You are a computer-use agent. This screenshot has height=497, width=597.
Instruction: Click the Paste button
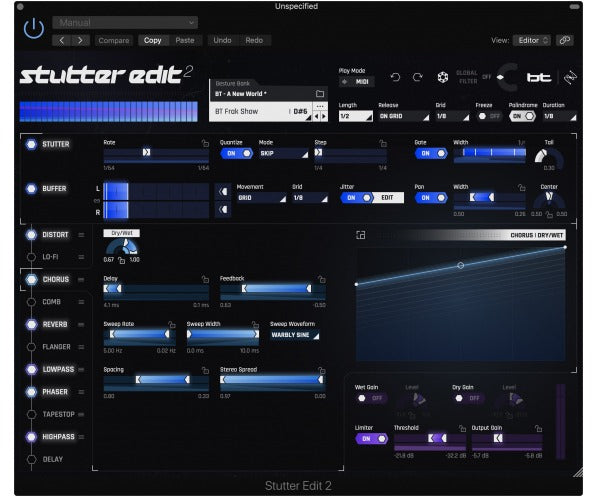point(185,40)
